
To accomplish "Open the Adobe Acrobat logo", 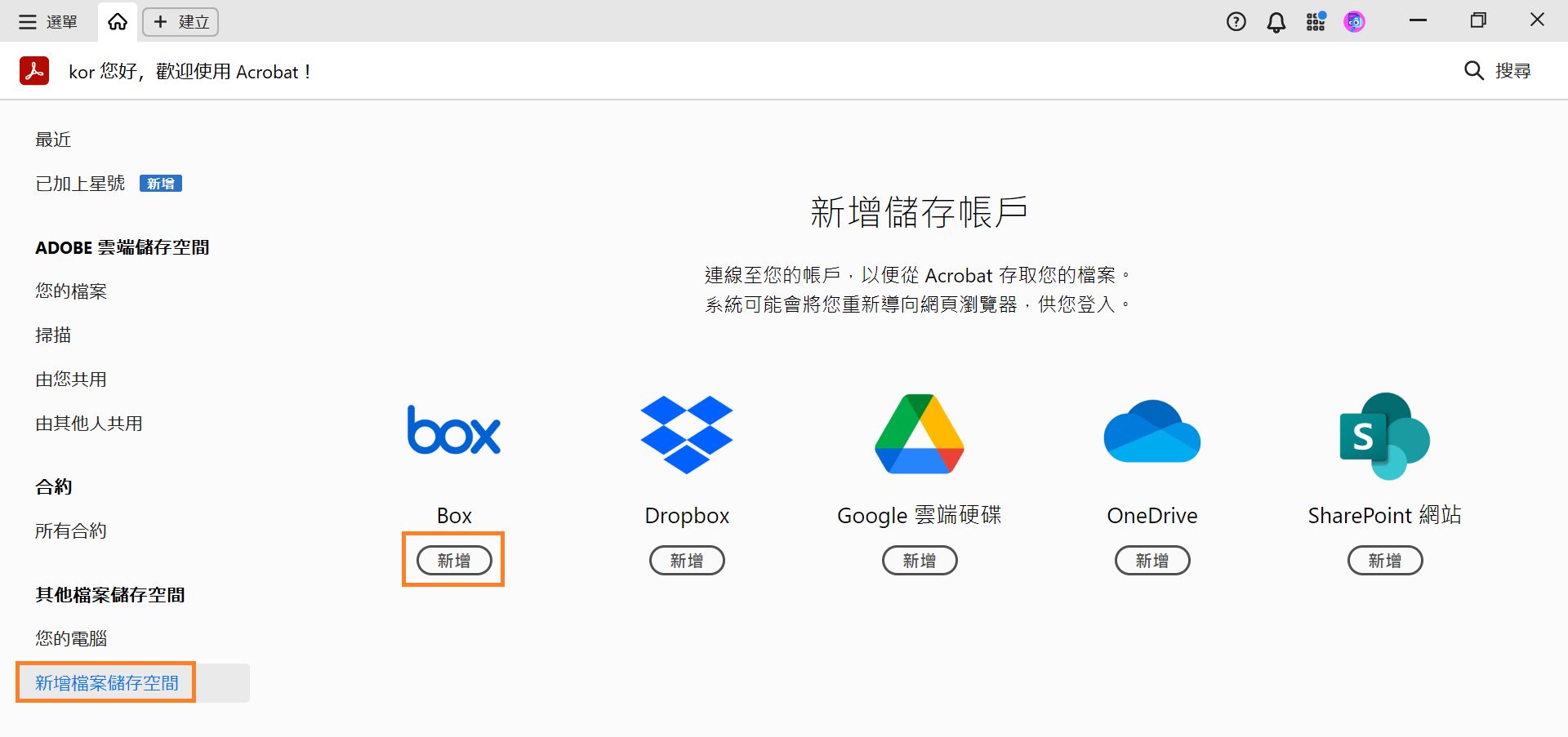I will (33, 71).
